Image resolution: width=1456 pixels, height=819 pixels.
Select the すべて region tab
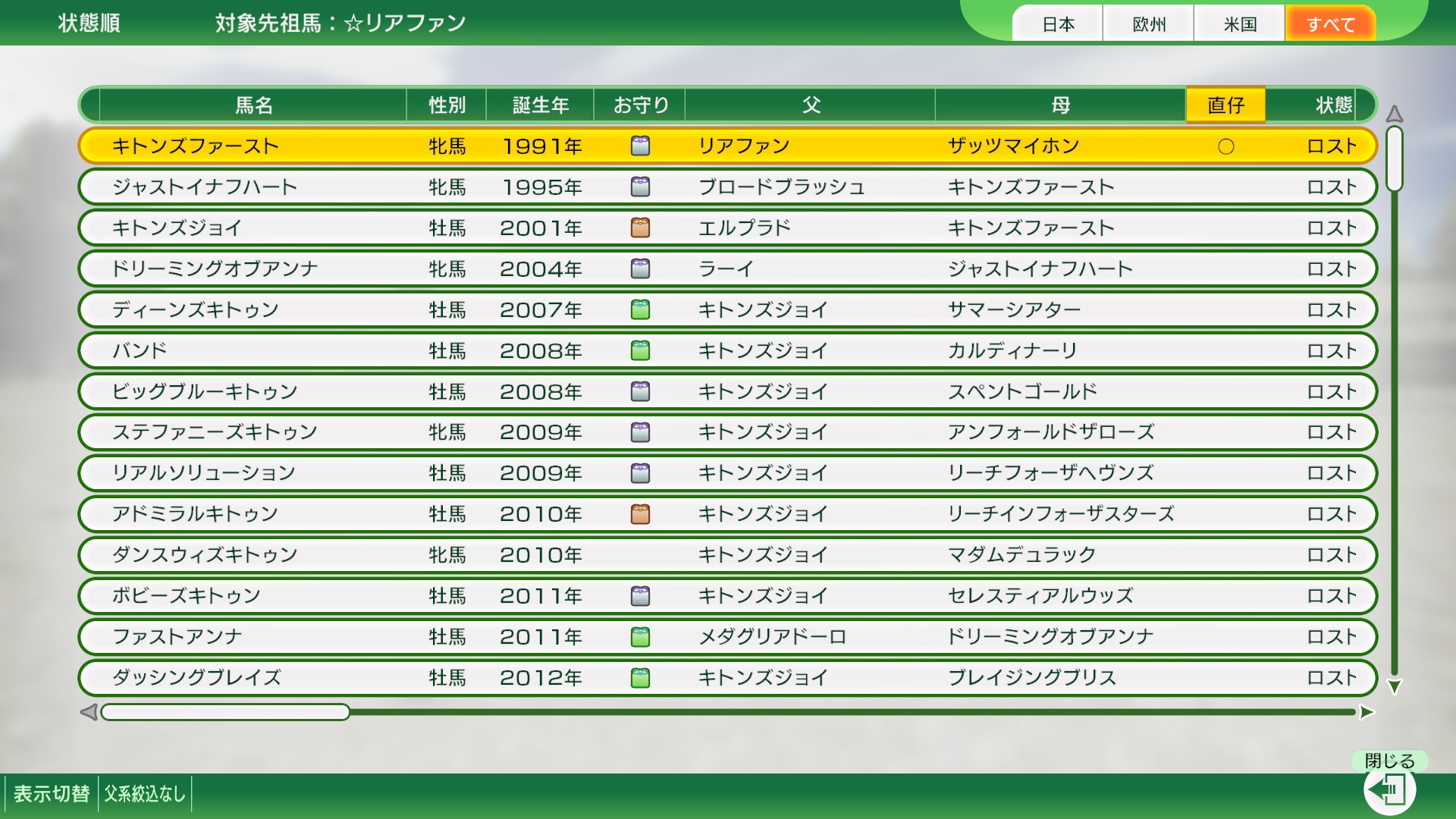pyautogui.click(x=1331, y=24)
